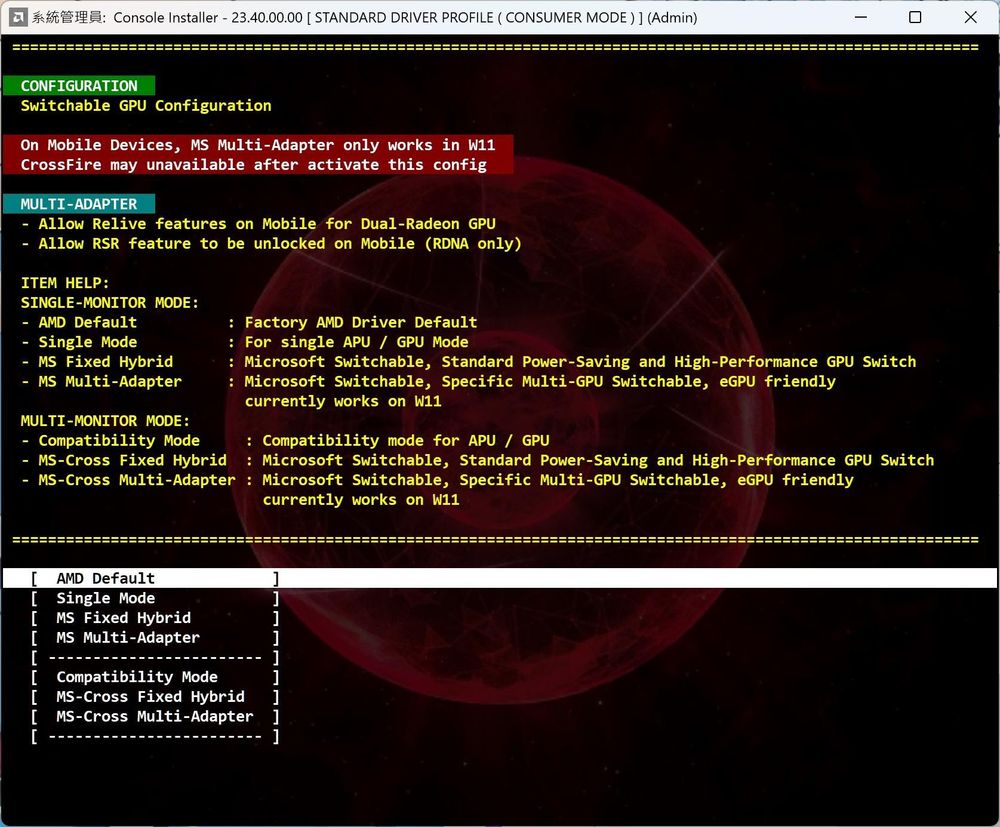Minimize the Console Installer window
1000x827 pixels.
point(858,17)
